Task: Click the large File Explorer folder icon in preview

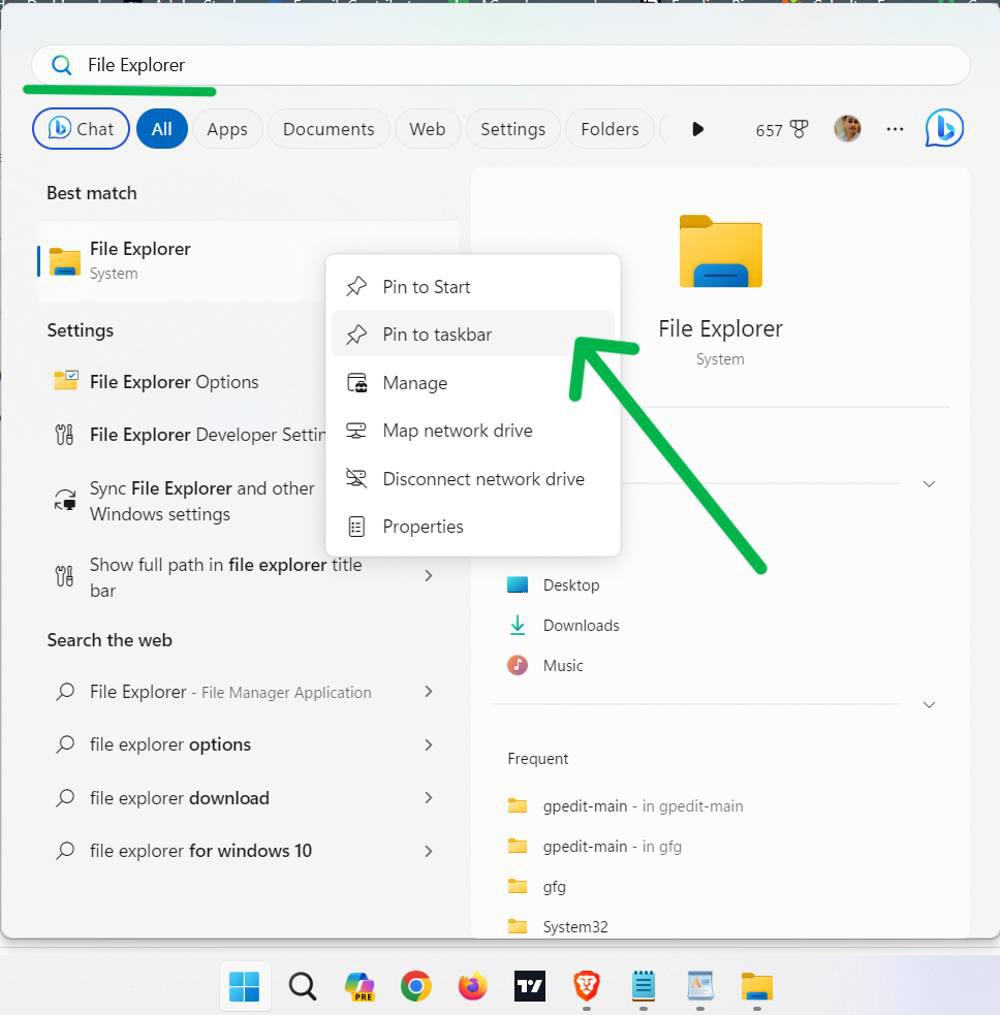Action: pos(720,251)
